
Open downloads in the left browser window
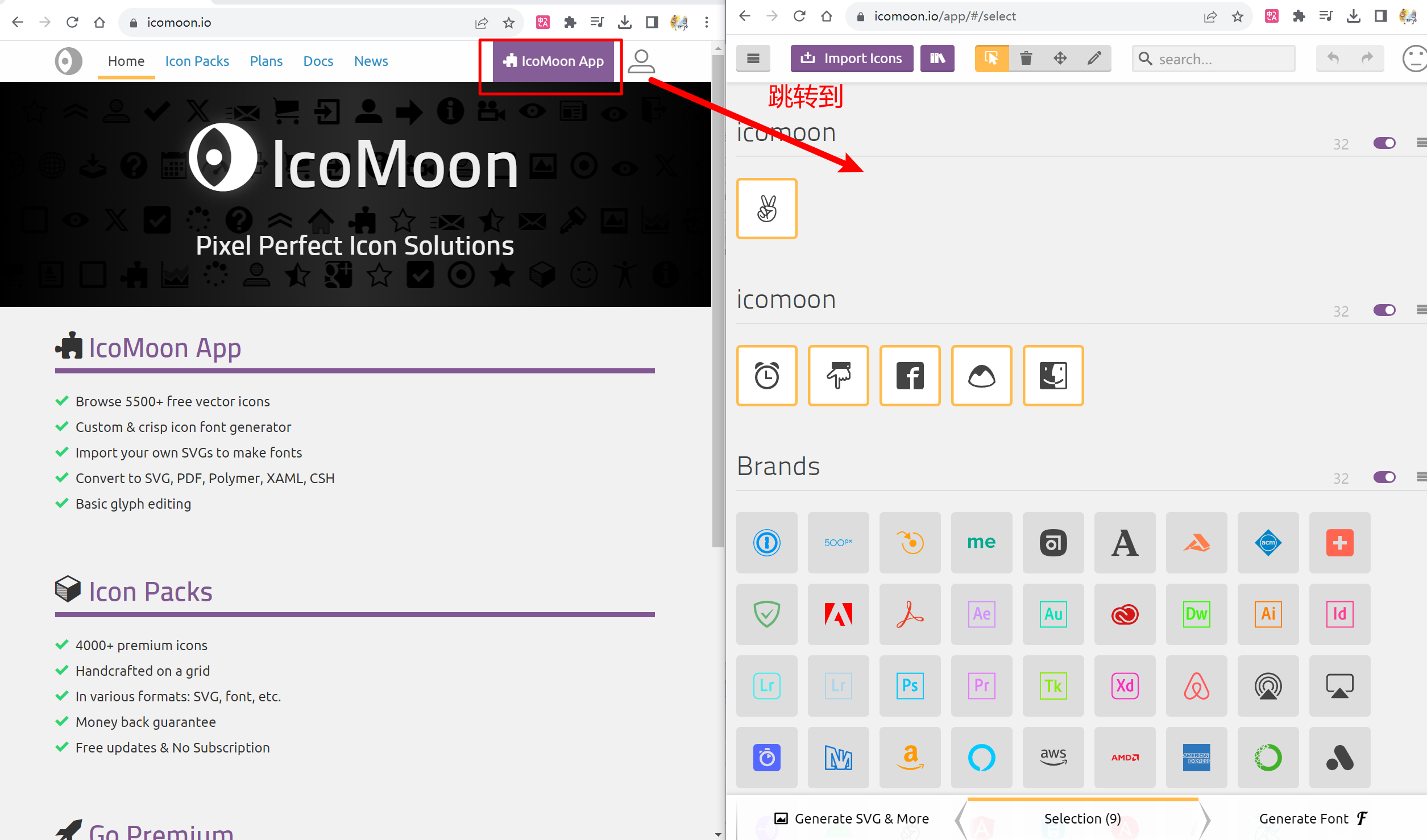(624, 22)
